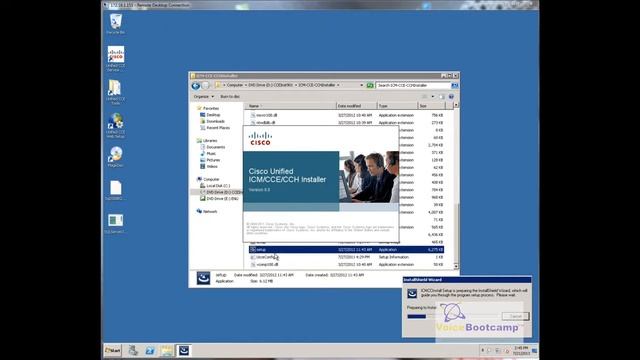Open PowerShell from taskbar
The height and width of the screenshot is (360, 640).
pos(150,350)
